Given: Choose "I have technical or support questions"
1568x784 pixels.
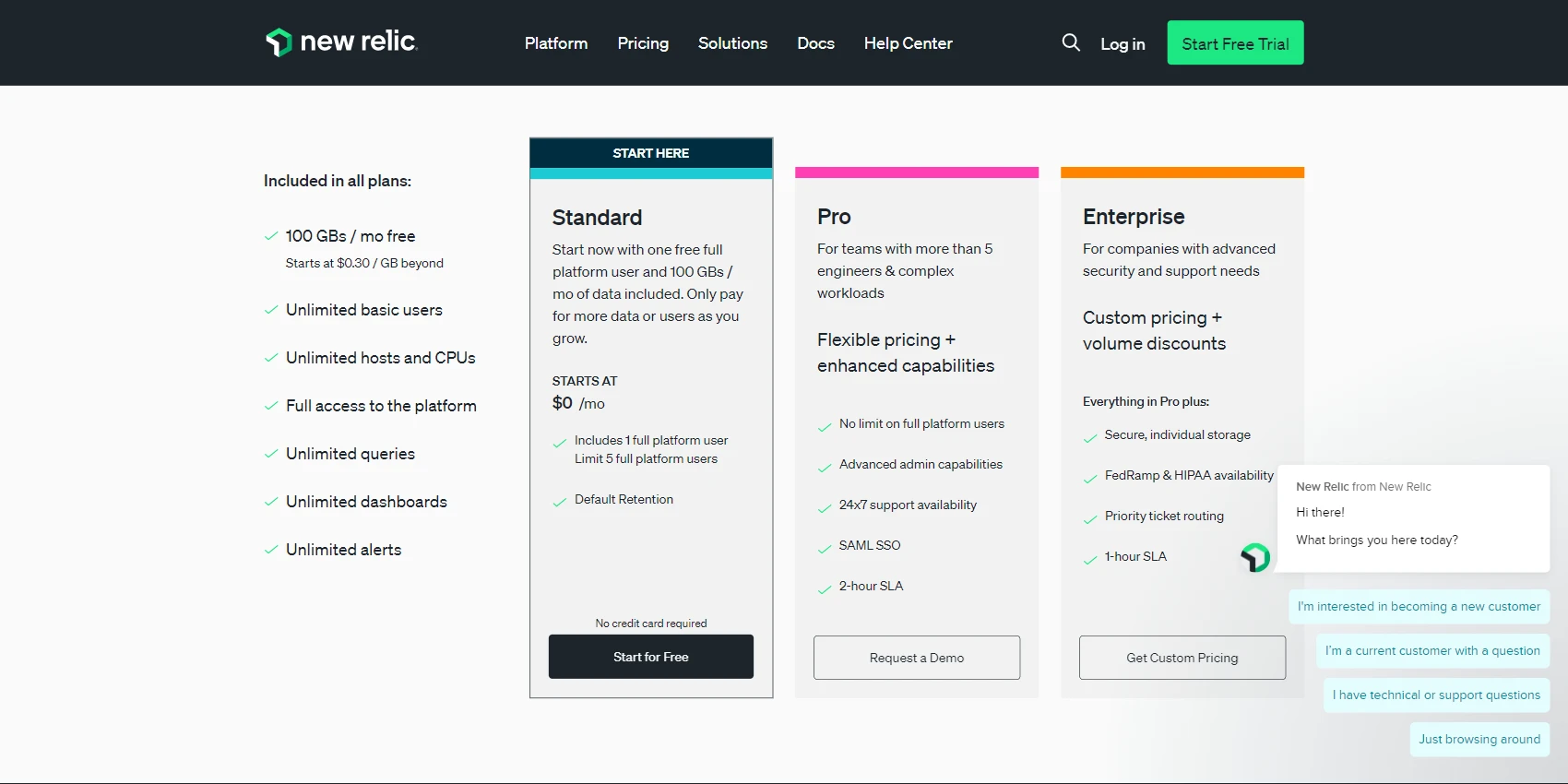Looking at the screenshot, I should tap(1436, 695).
